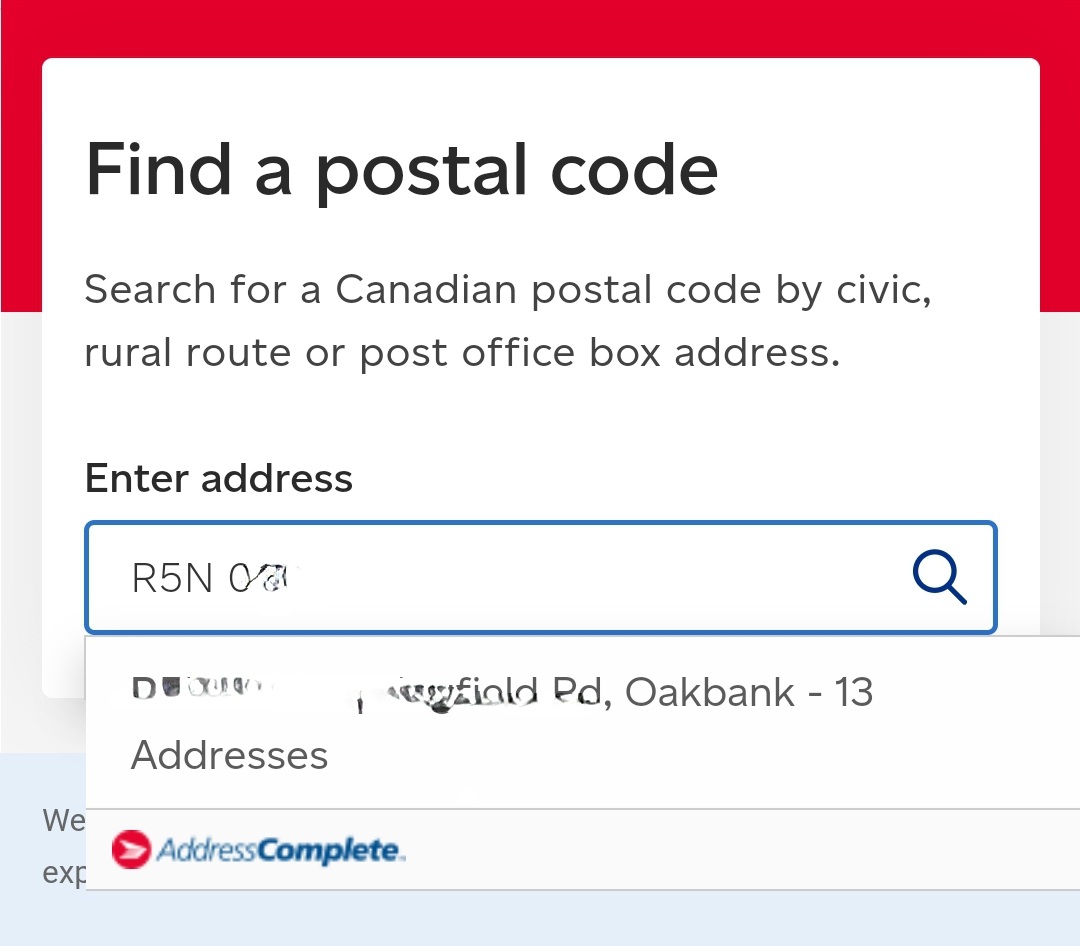Click the "Oakbank" text in the suggestion
The image size is (1080, 946).
710,693
